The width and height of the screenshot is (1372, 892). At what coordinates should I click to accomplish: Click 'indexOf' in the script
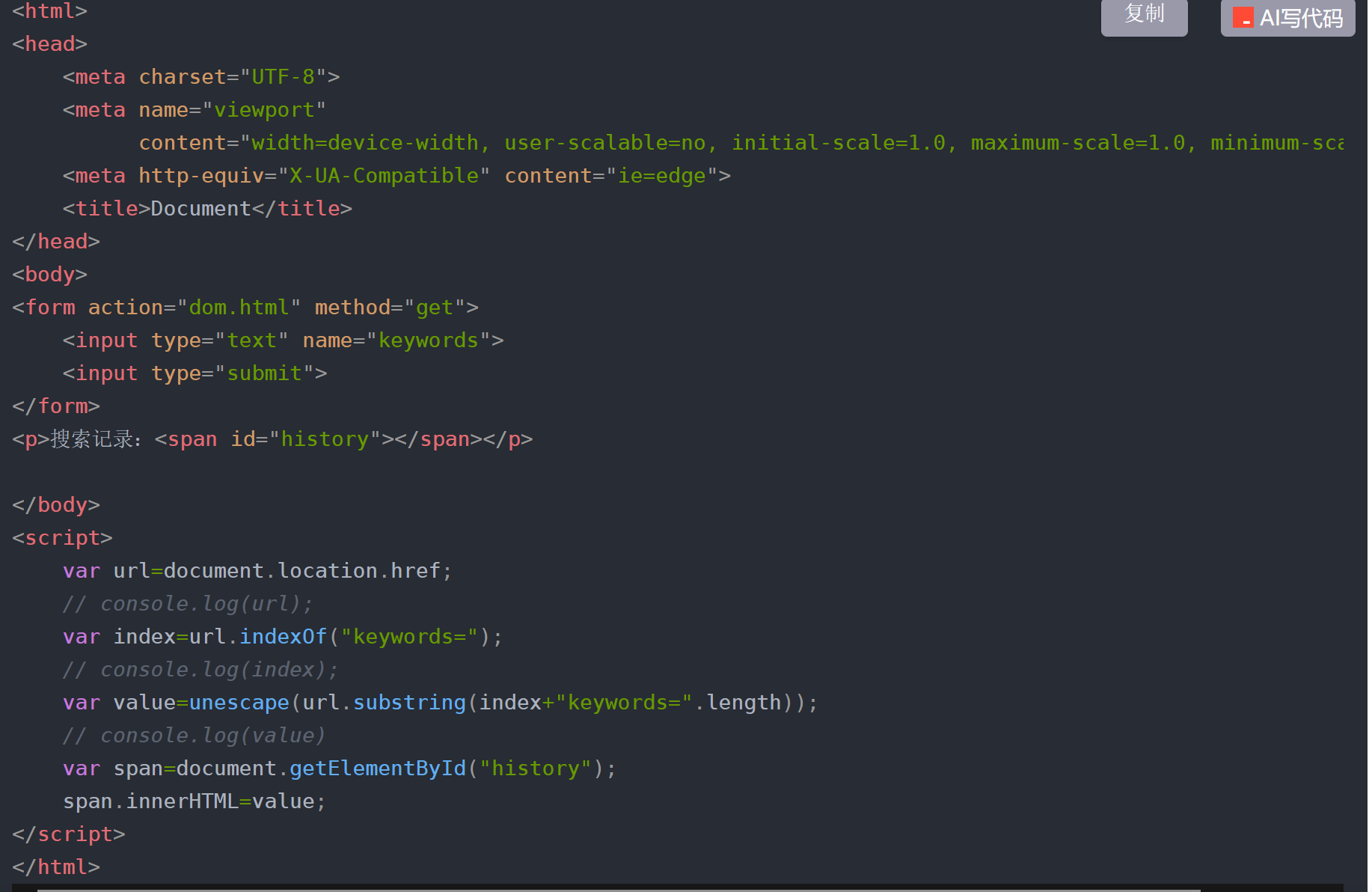tap(283, 637)
